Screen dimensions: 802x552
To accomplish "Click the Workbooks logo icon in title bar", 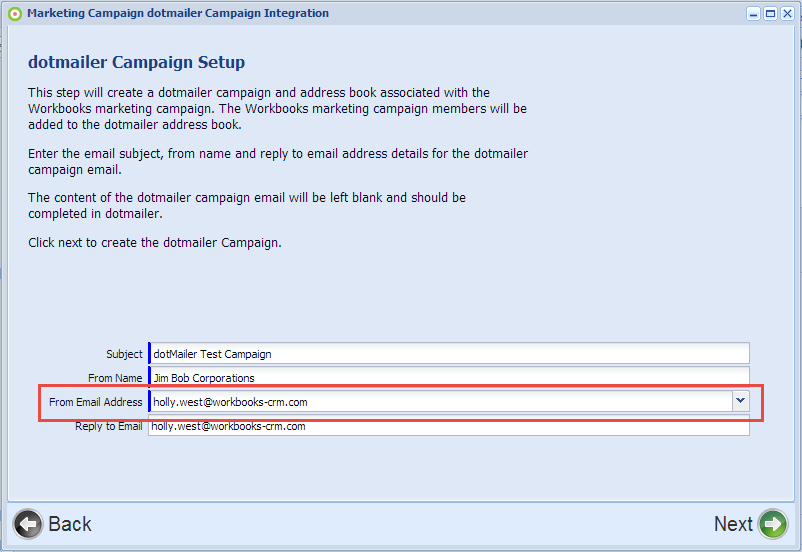I will click(x=15, y=14).
